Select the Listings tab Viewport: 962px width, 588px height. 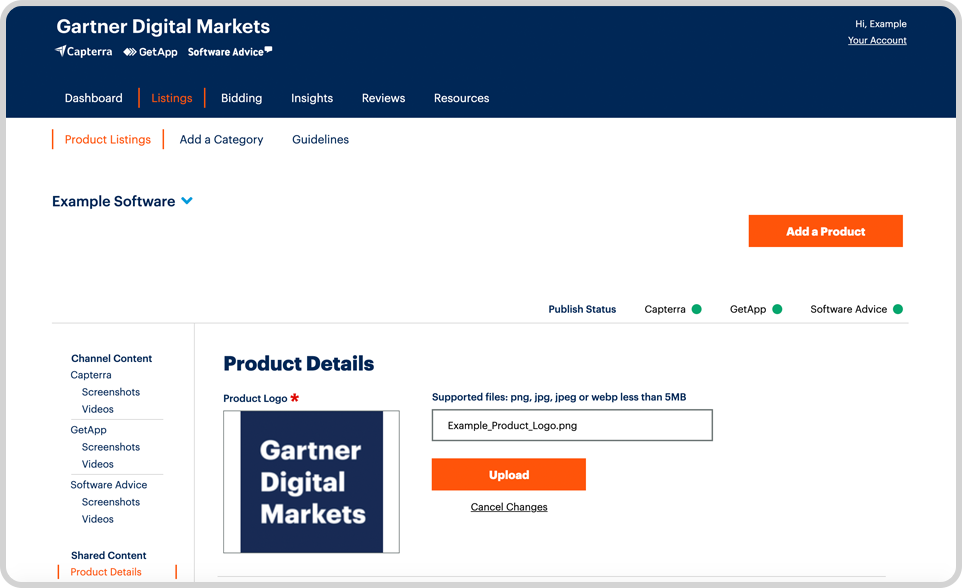[x=172, y=98]
